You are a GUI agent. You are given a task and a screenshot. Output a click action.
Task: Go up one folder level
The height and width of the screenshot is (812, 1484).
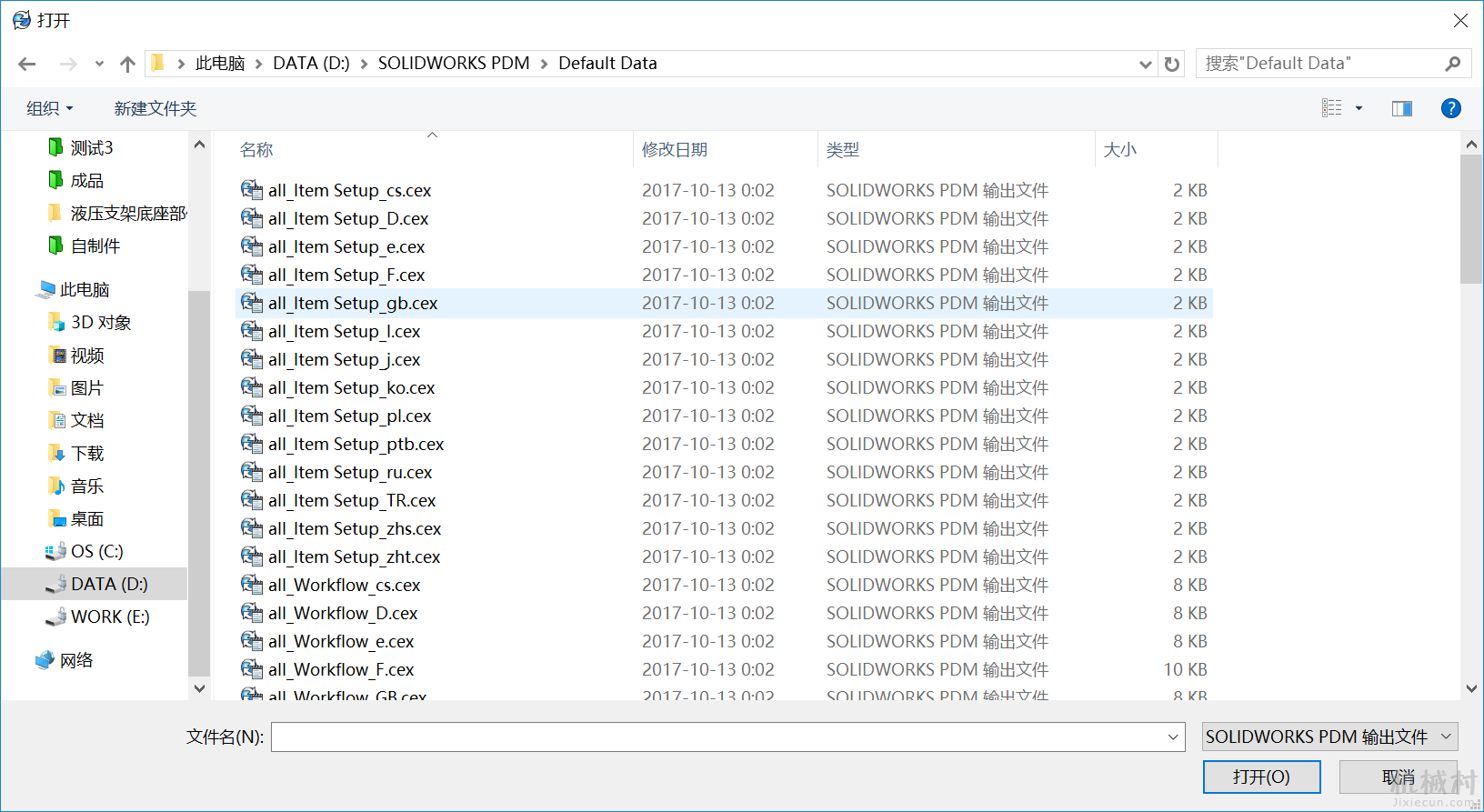(127, 64)
